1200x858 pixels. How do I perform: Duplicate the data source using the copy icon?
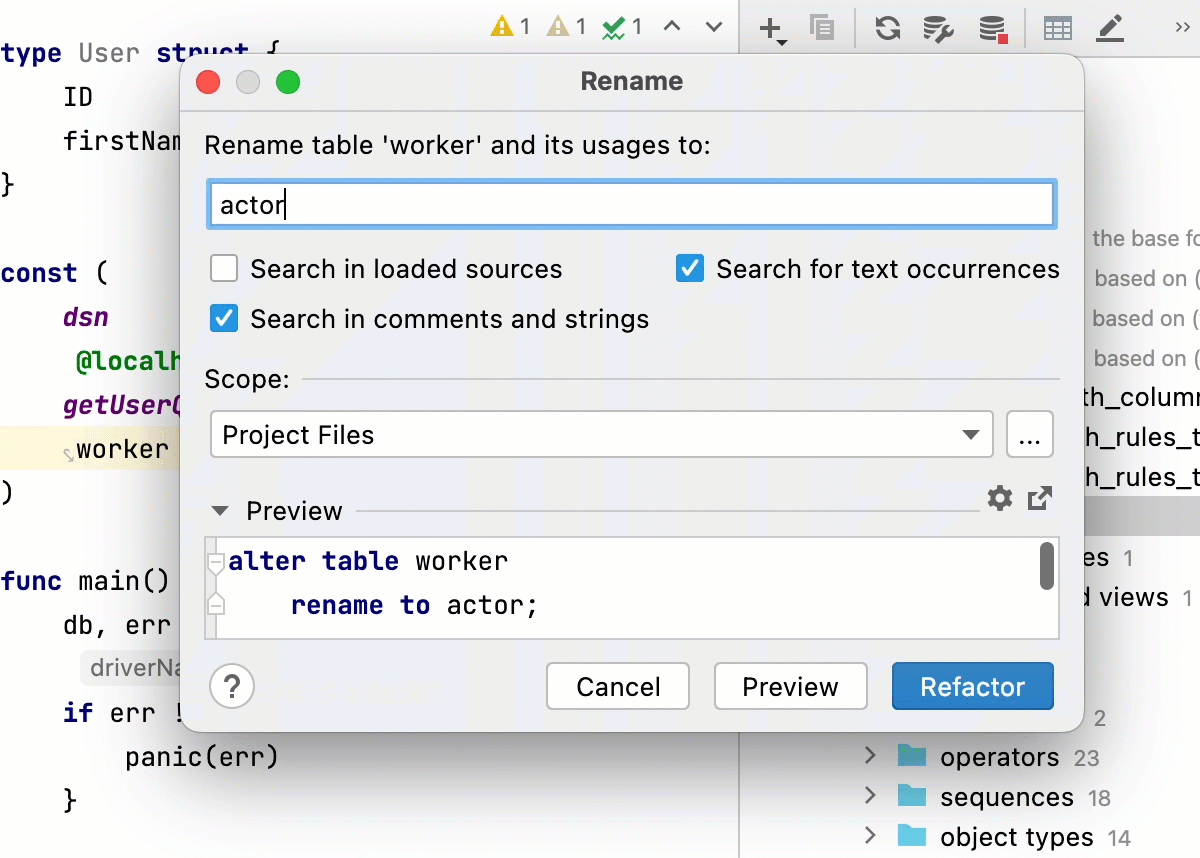point(822,27)
